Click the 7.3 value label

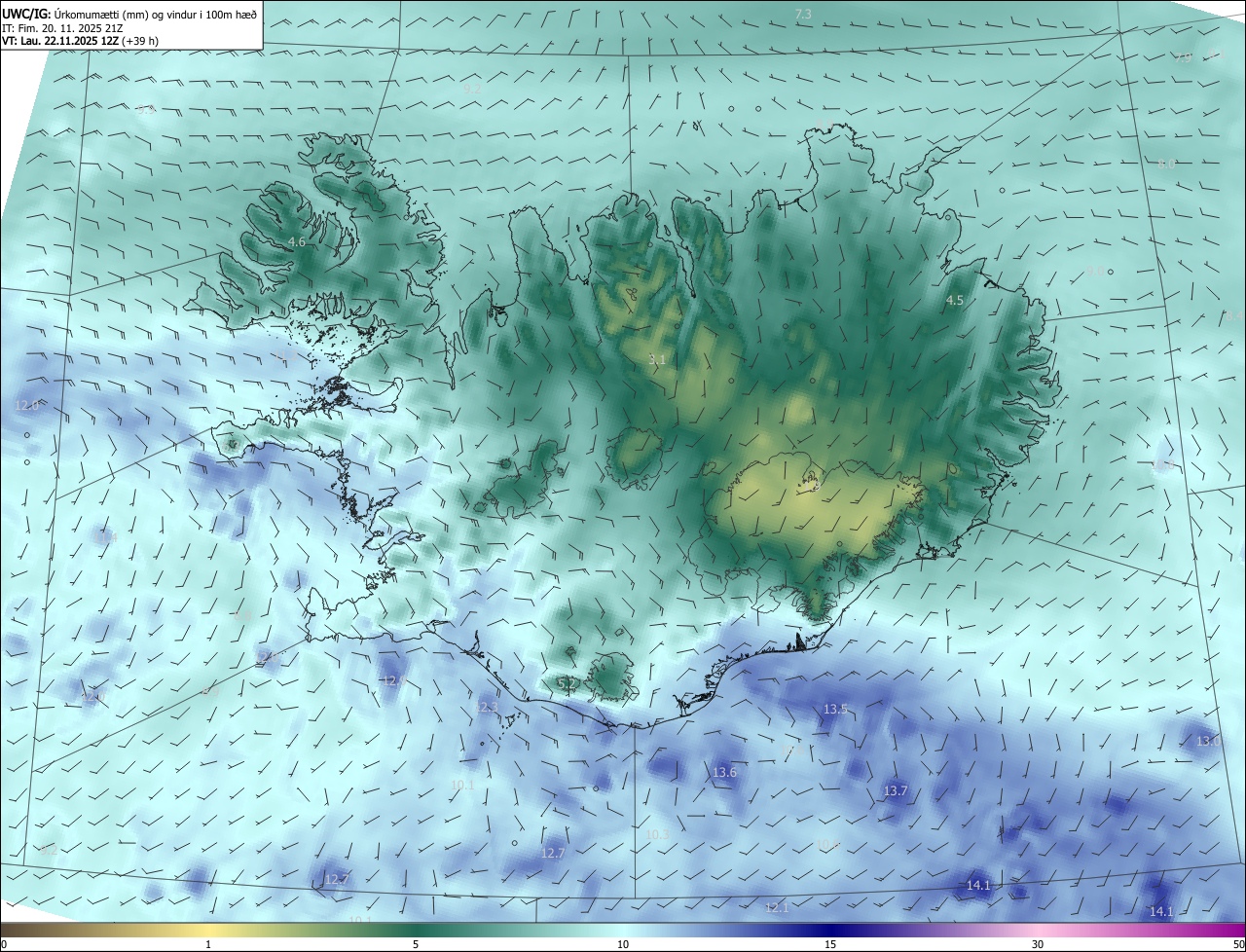pyautogui.click(x=803, y=14)
